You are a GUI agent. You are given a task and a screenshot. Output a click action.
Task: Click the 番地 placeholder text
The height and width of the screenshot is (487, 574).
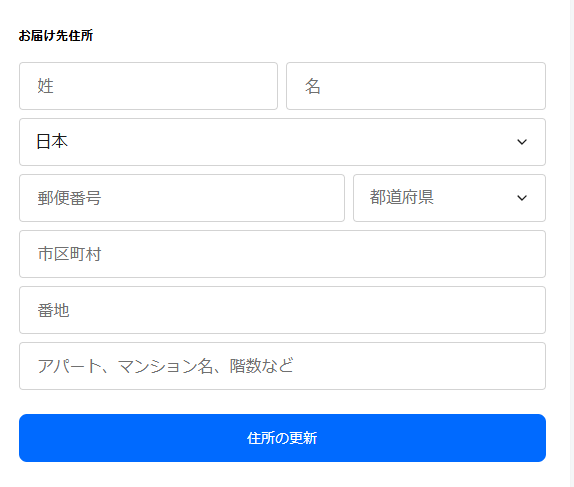point(53,310)
